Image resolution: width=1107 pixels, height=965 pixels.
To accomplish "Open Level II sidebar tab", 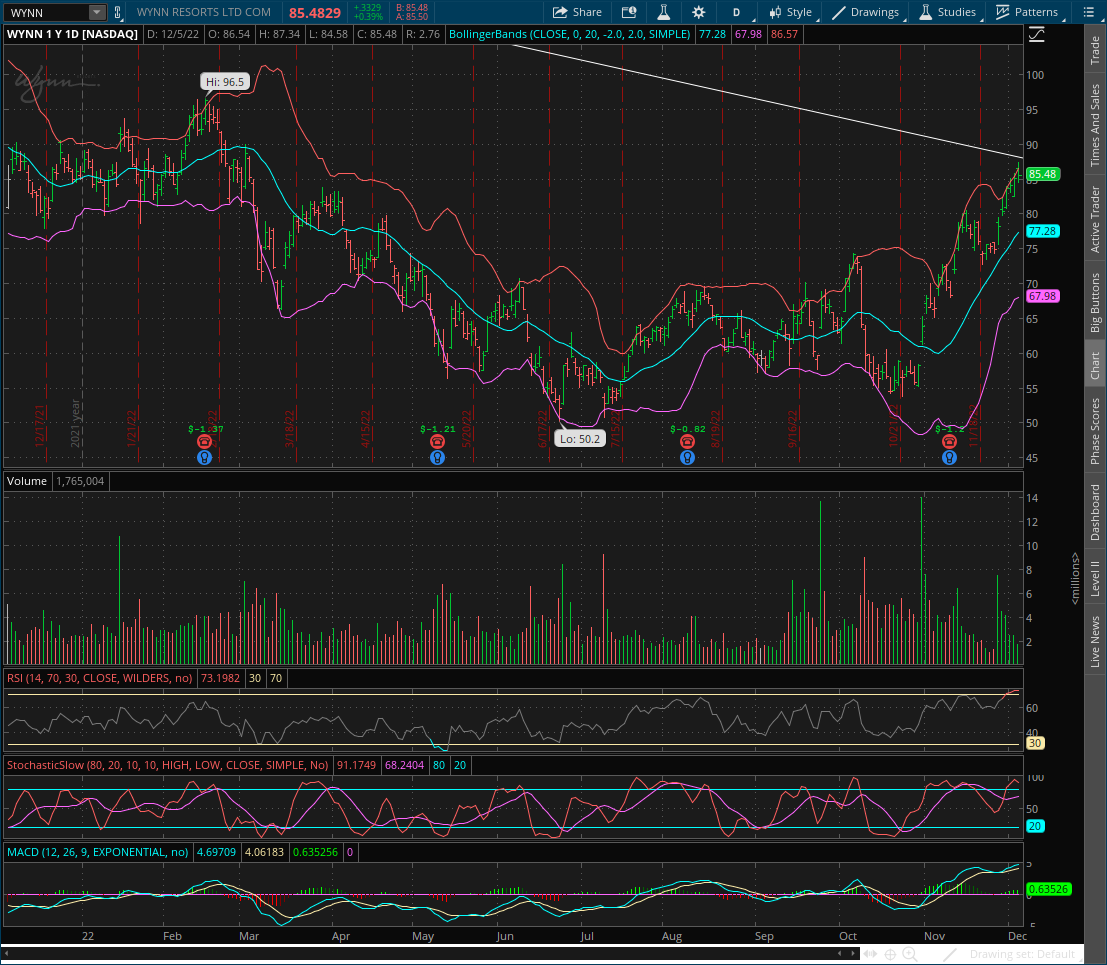I will (x=1095, y=579).
